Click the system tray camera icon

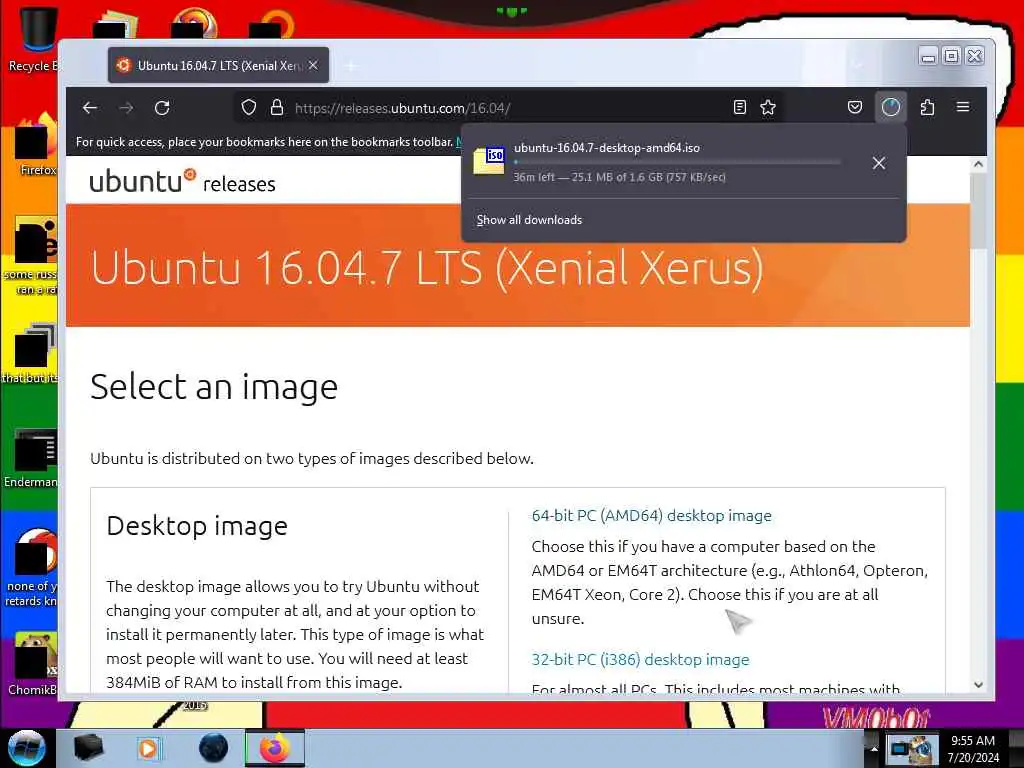click(x=912, y=750)
